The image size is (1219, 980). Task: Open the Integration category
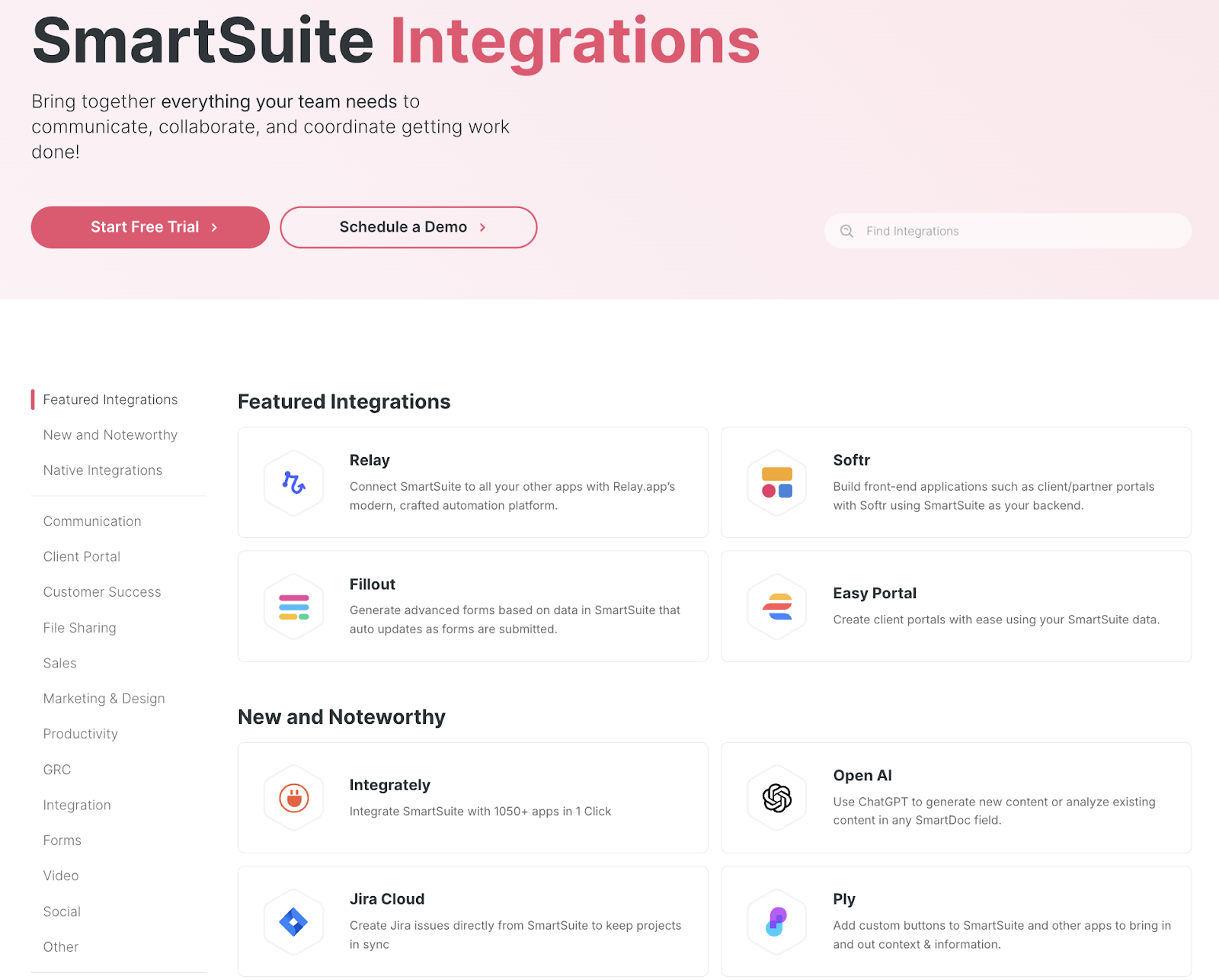[77, 805]
